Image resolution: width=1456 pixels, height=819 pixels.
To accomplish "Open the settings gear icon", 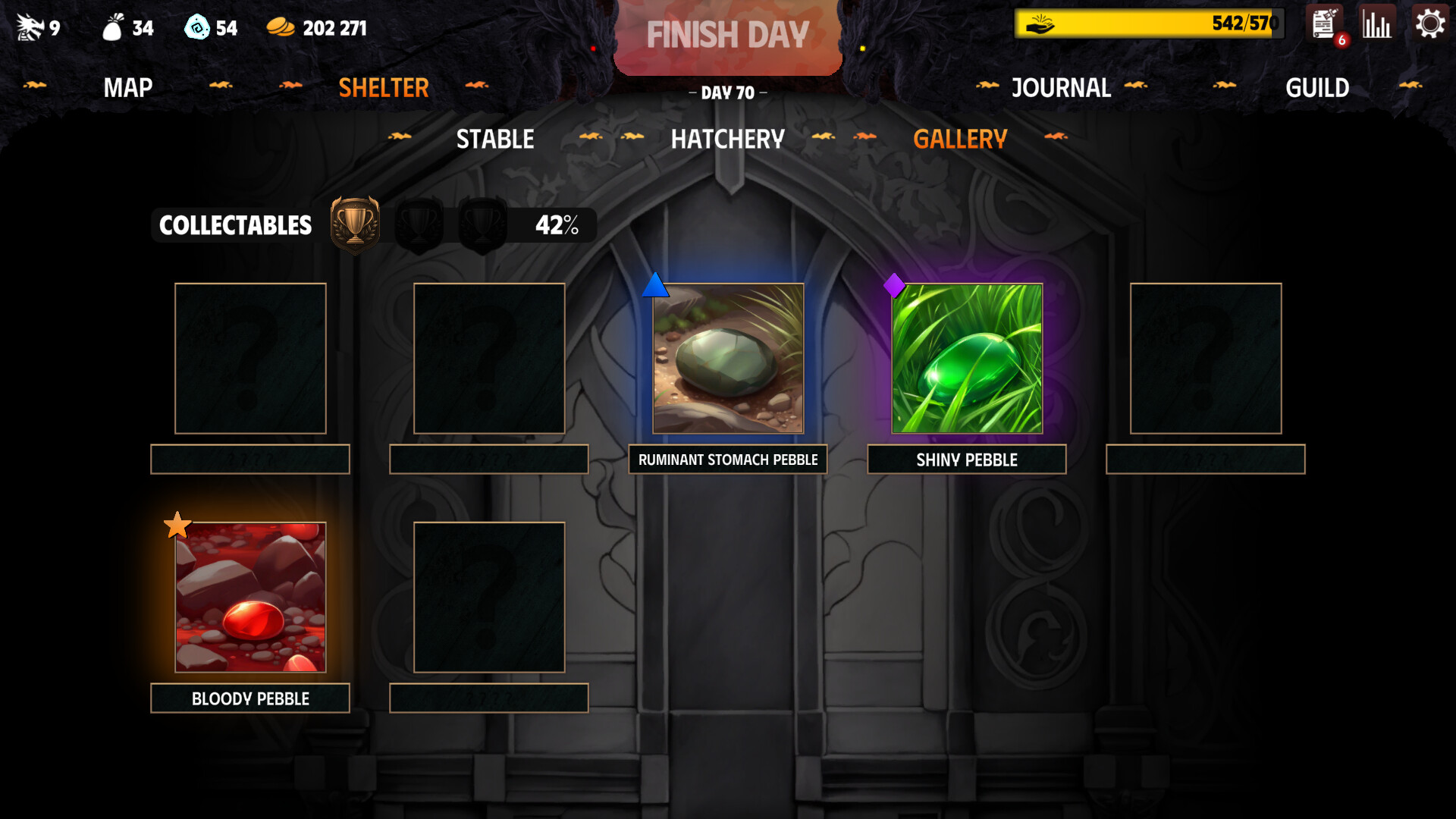I will click(x=1430, y=24).
